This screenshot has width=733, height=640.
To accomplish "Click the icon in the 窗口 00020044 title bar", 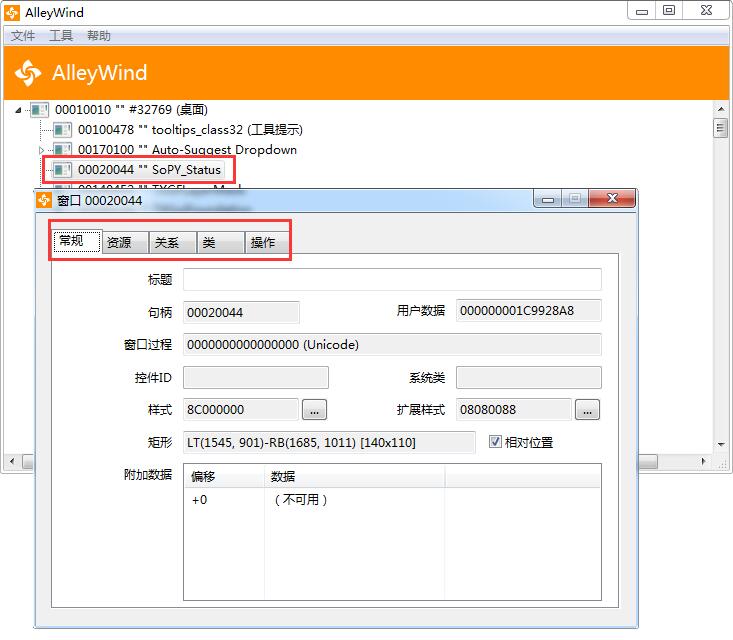I will 45,200.
